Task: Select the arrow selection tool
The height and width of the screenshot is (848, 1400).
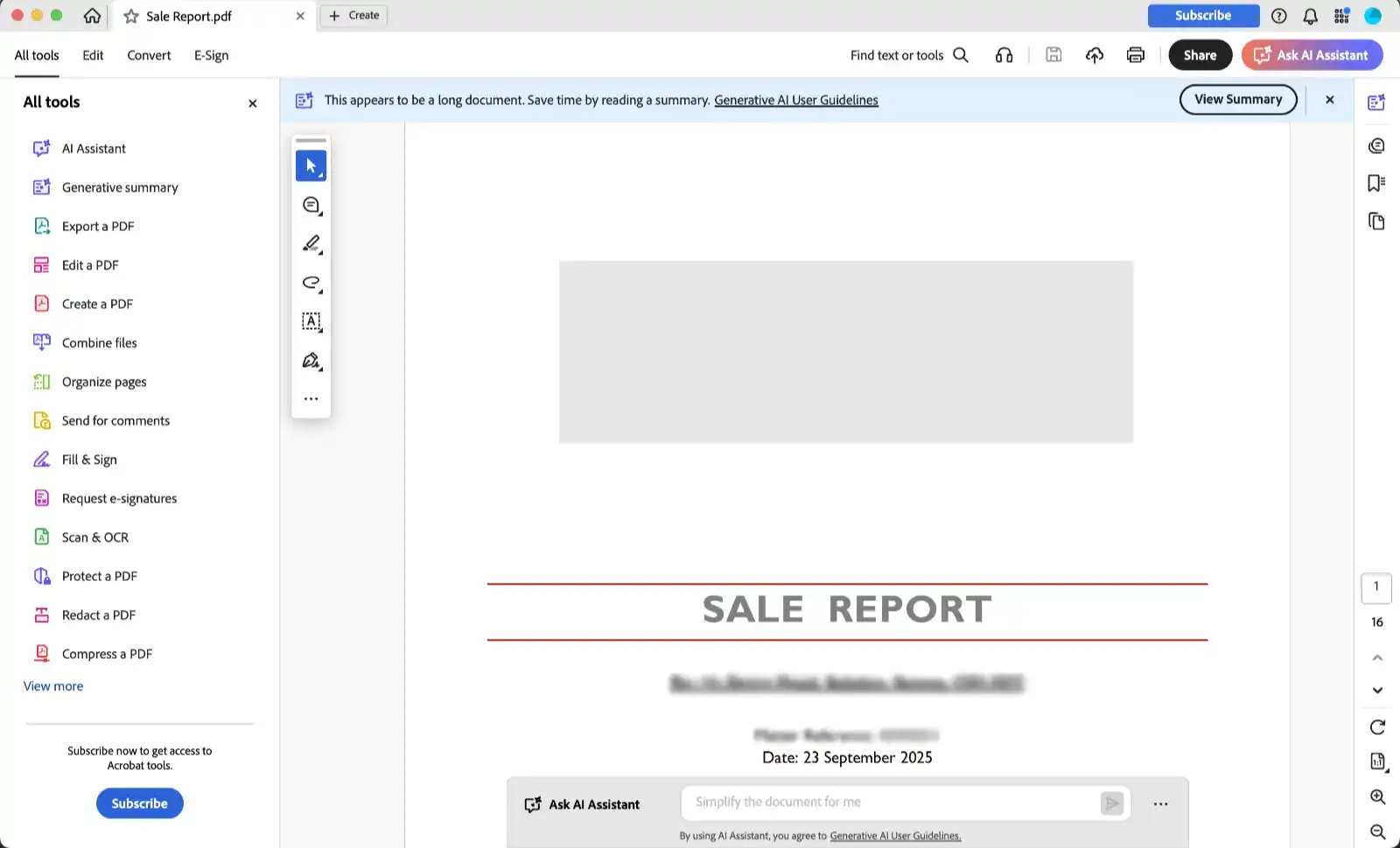Action: (311, 165)
